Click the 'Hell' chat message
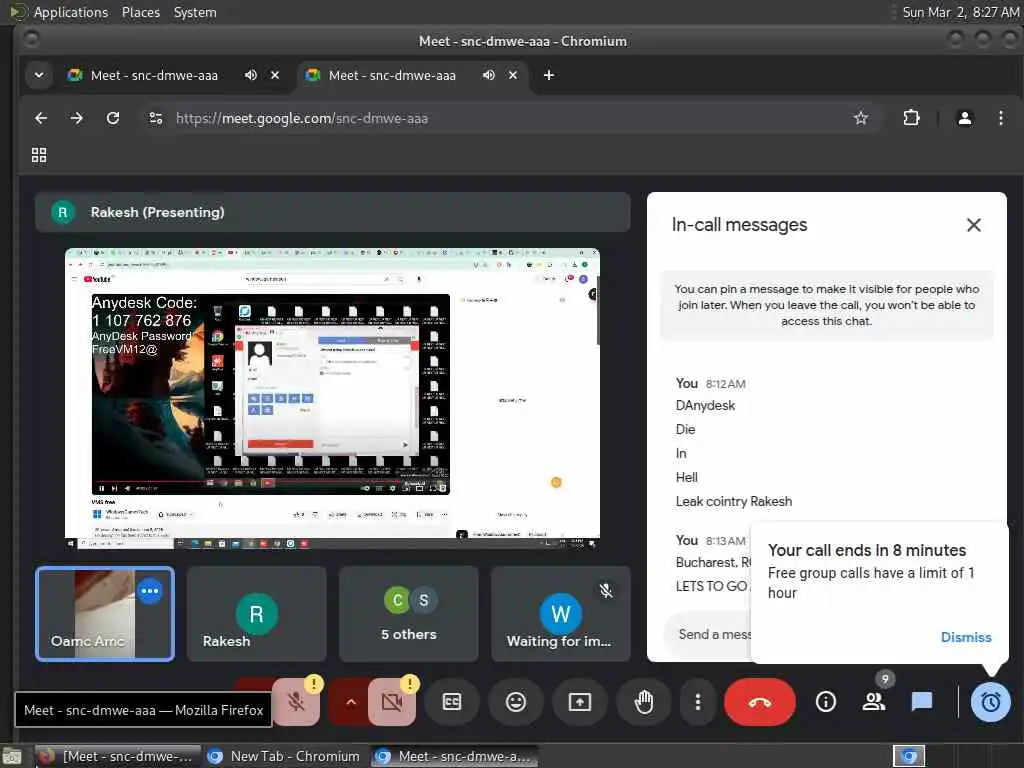This screenshot has width=1024, height=768. coord(686,477)
